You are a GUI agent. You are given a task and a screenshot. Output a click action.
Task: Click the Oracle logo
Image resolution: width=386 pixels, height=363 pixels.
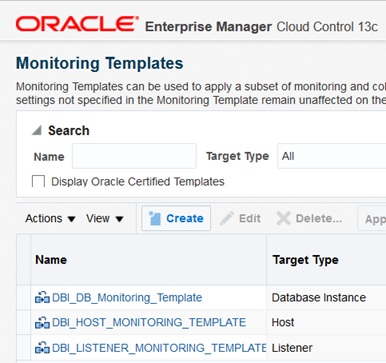point(77,24)
